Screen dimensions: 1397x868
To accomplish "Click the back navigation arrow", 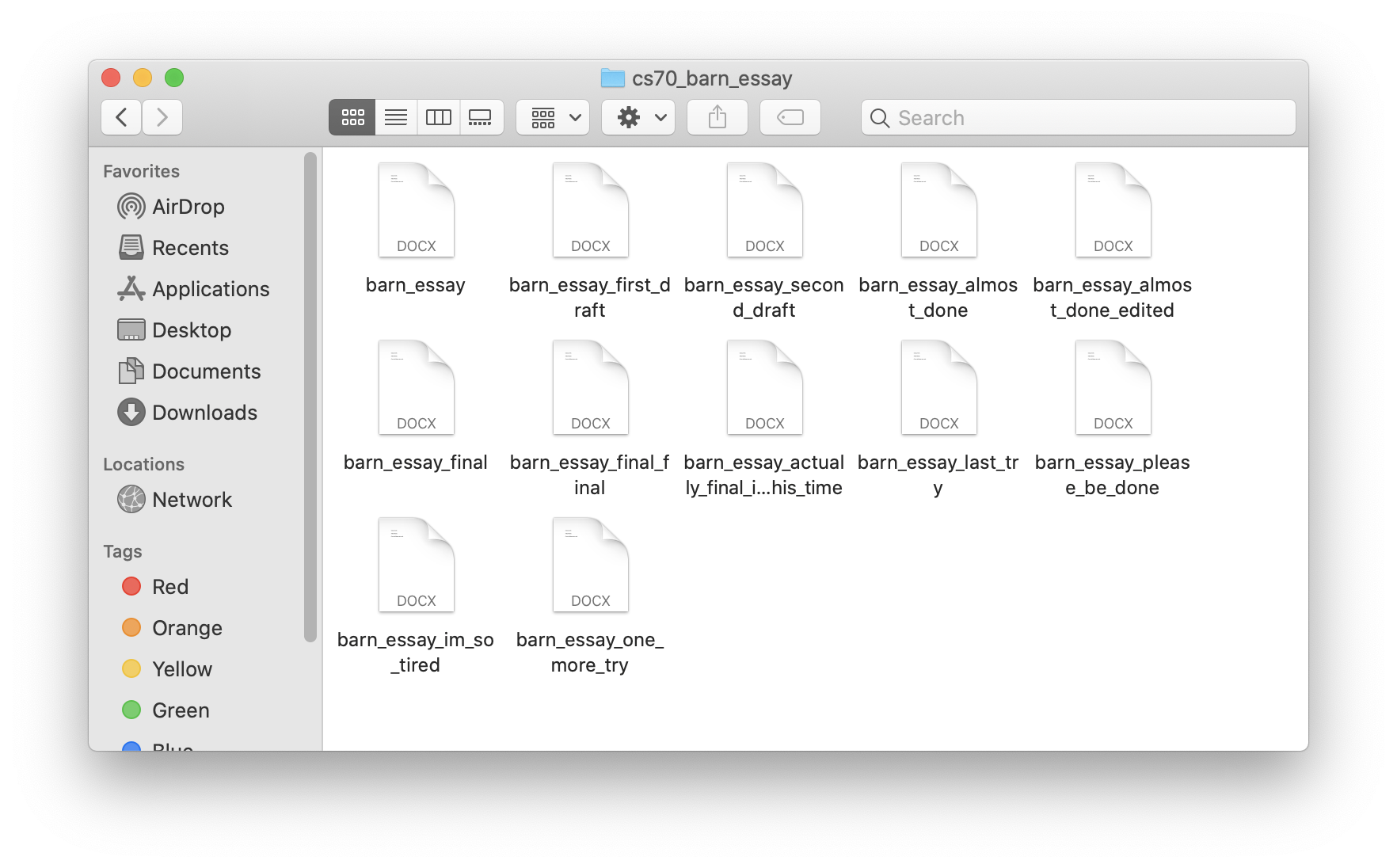I will pyautogui.click(x=120, y=116).
